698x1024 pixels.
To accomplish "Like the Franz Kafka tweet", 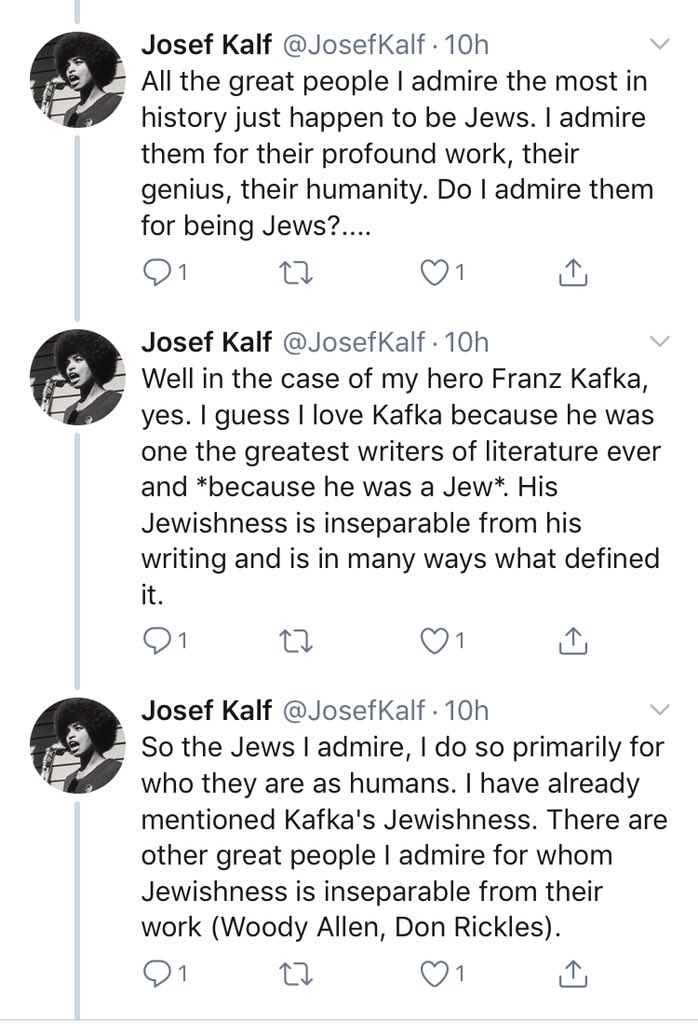I will (432, 642).
